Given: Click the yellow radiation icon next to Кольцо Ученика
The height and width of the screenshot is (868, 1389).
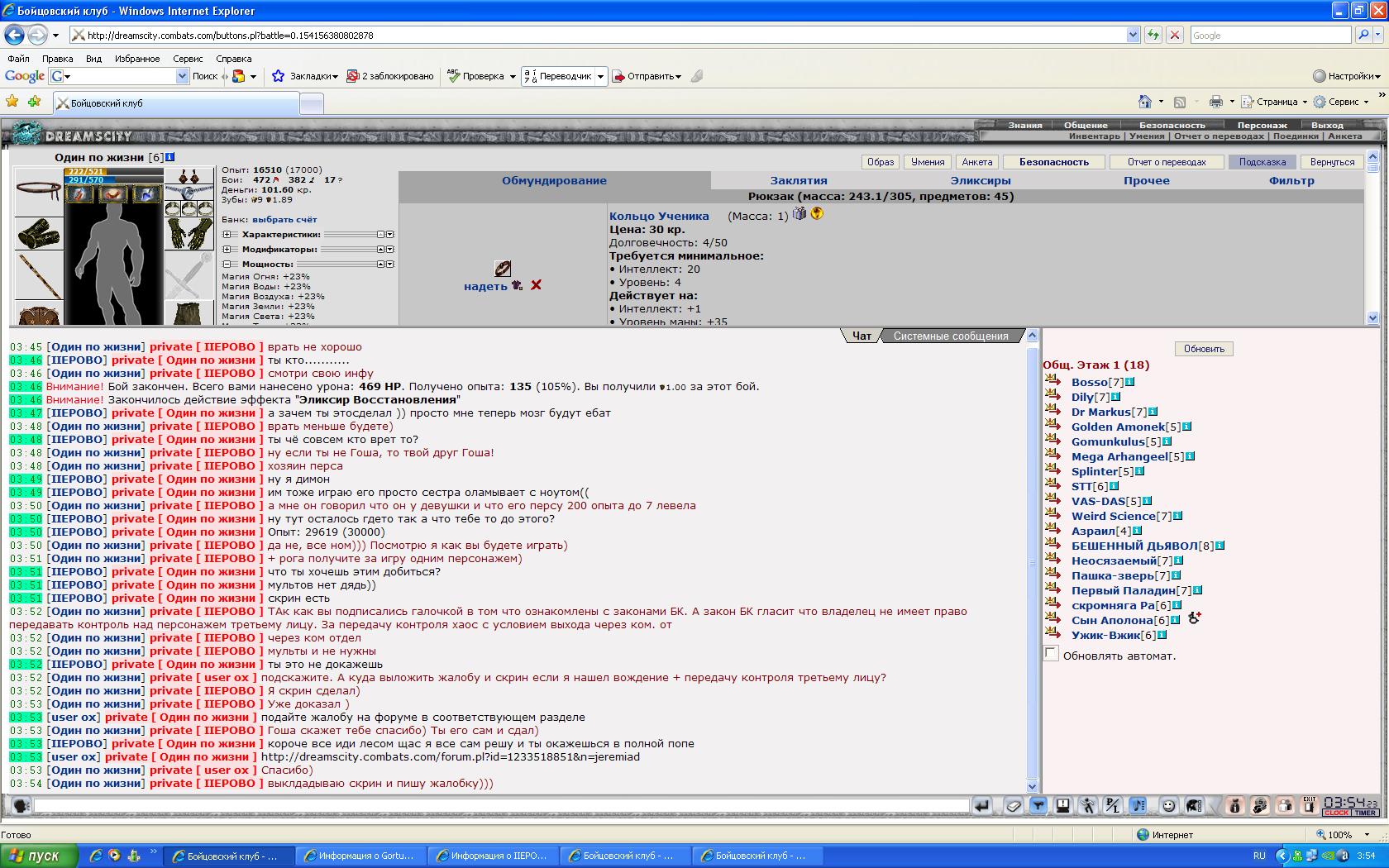Looking at the screenshot, I should coord(817,213).
